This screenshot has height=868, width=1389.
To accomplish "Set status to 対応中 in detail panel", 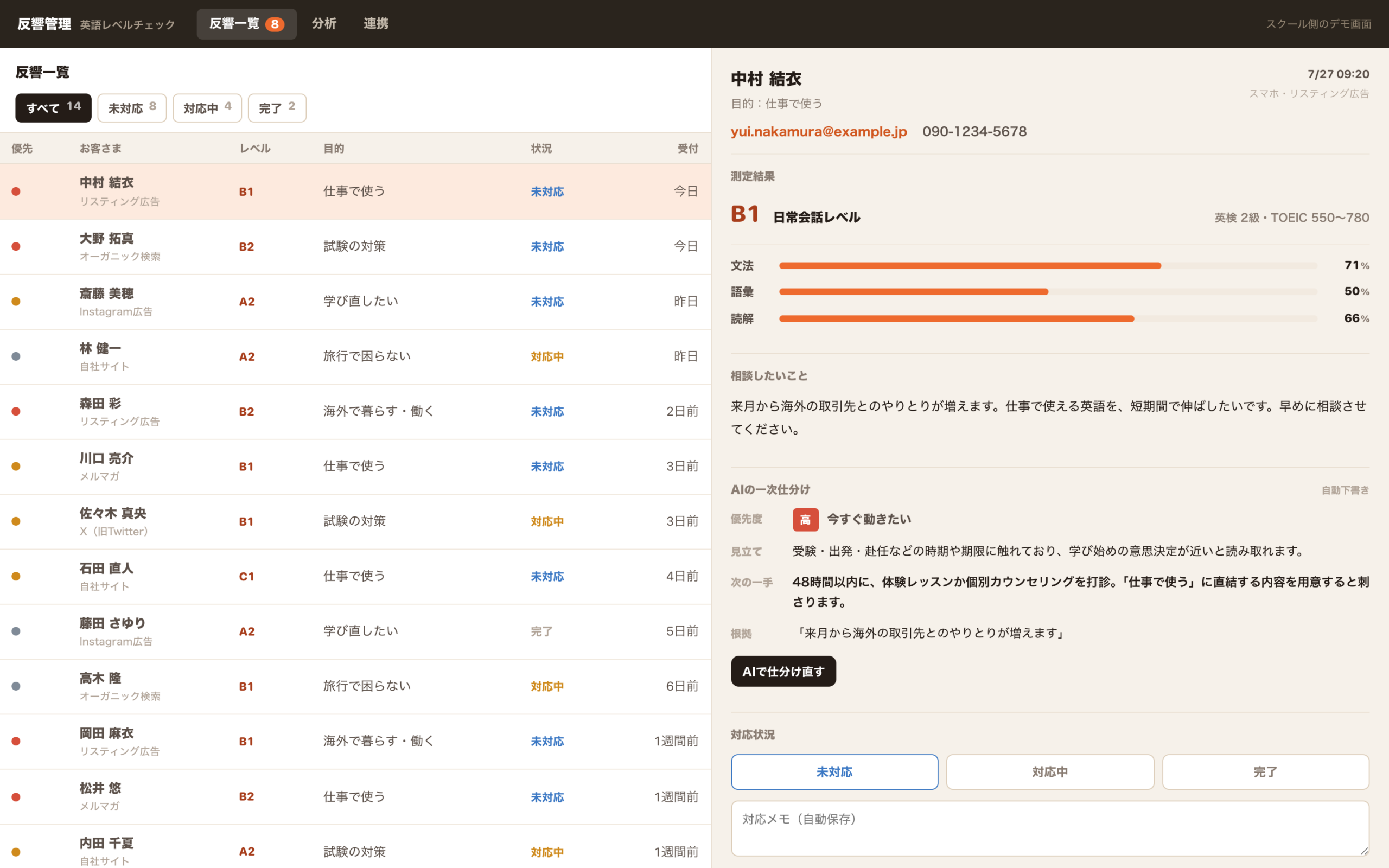I will coord(1050,771).
